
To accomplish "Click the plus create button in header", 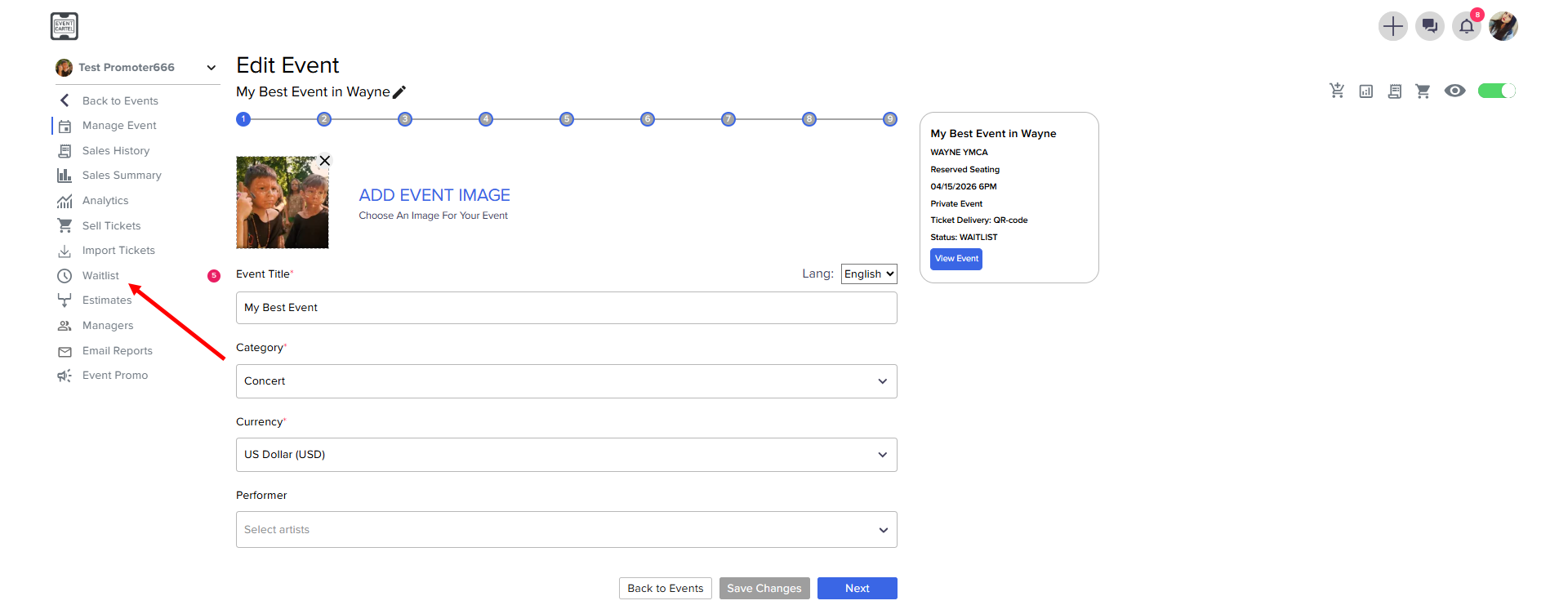I will point(1393,26).
